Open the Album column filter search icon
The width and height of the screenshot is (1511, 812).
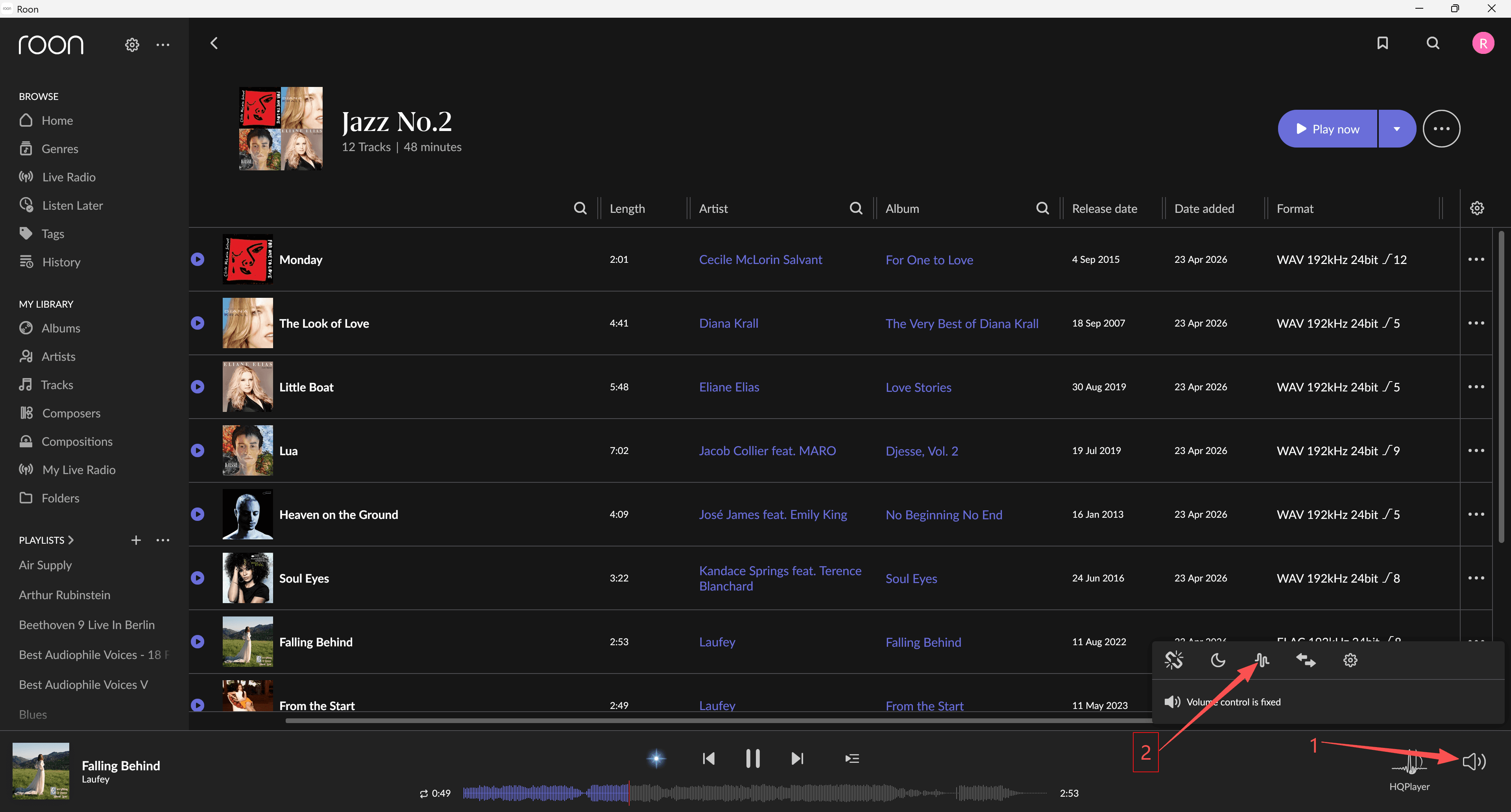[x=1042, y=208]
